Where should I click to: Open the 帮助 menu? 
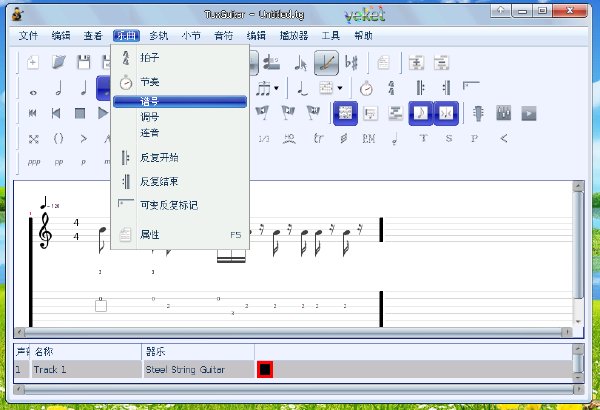click(363, 36)
